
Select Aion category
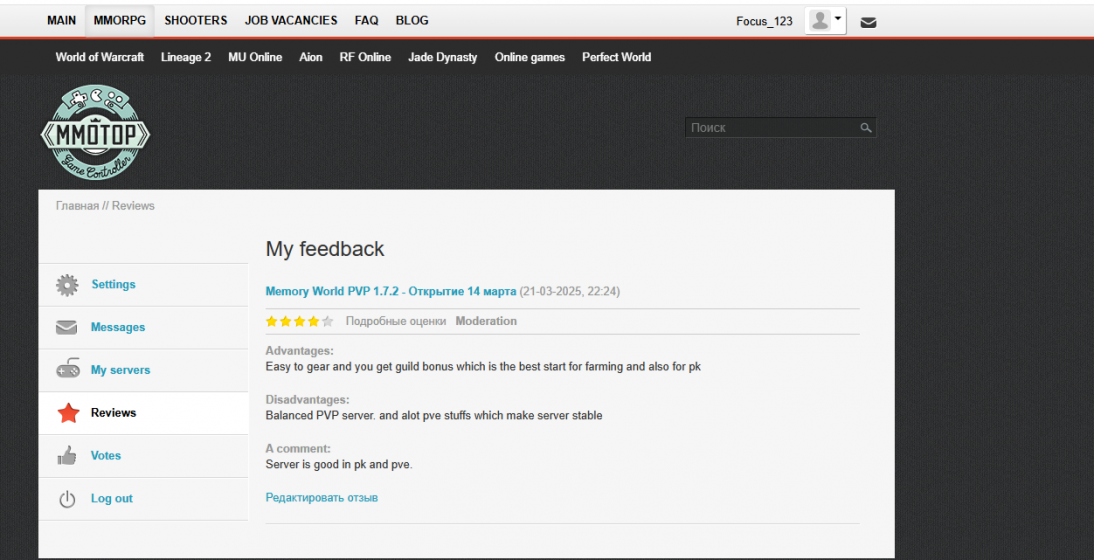click(x=311, y=57)
